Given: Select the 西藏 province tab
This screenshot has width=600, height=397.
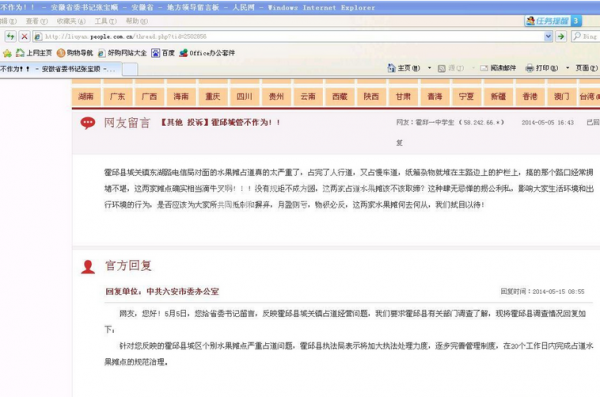Looking at the screenshot, I should (340, 96).
